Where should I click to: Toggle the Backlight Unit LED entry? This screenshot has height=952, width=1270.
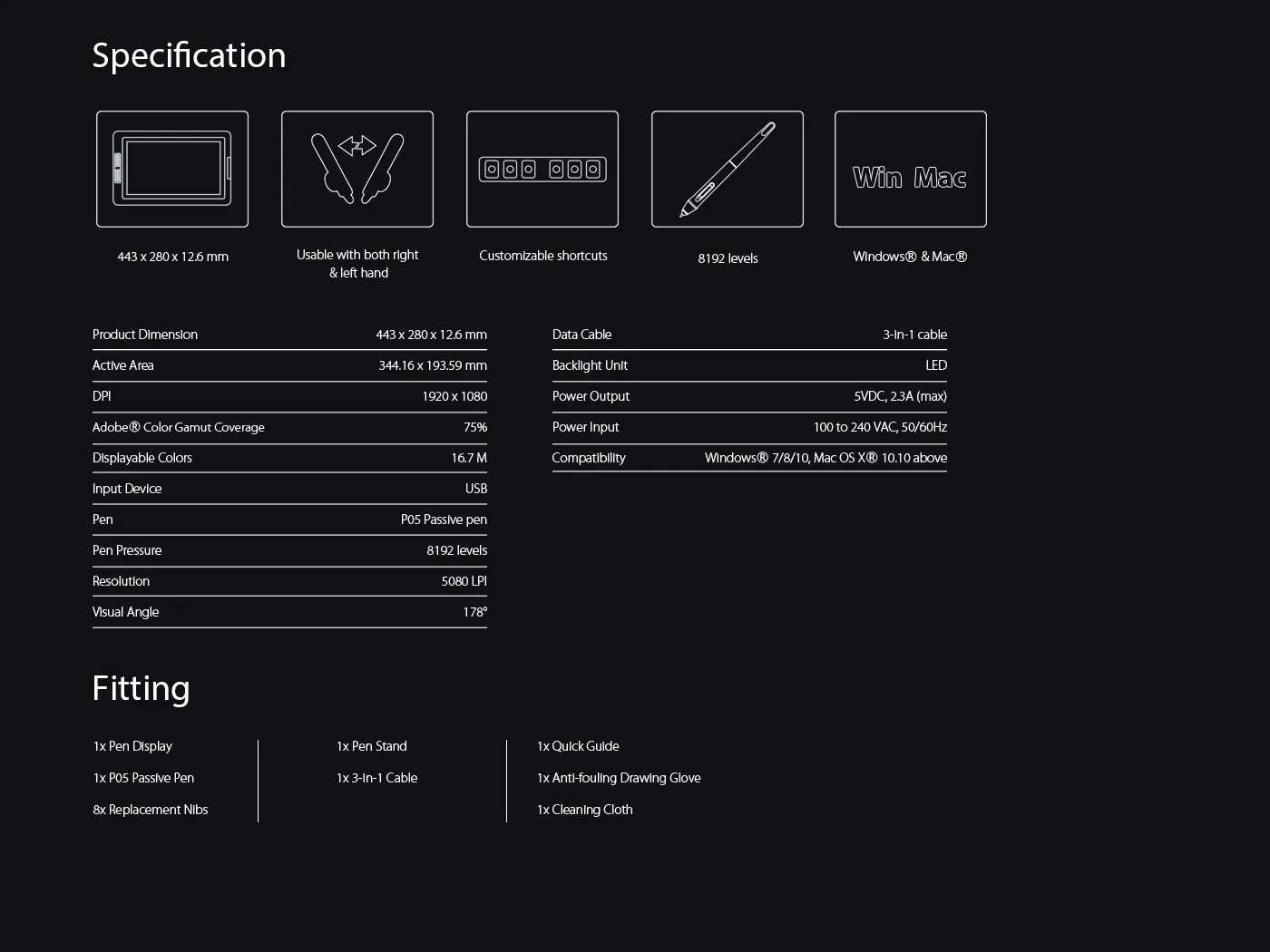tap(748, 365)
